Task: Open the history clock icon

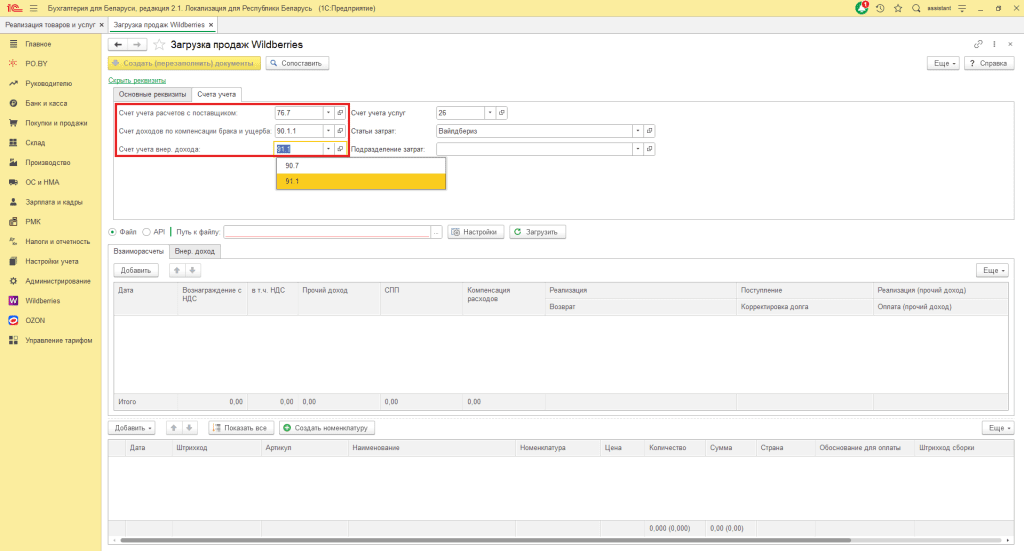Action: pos(880,8)
